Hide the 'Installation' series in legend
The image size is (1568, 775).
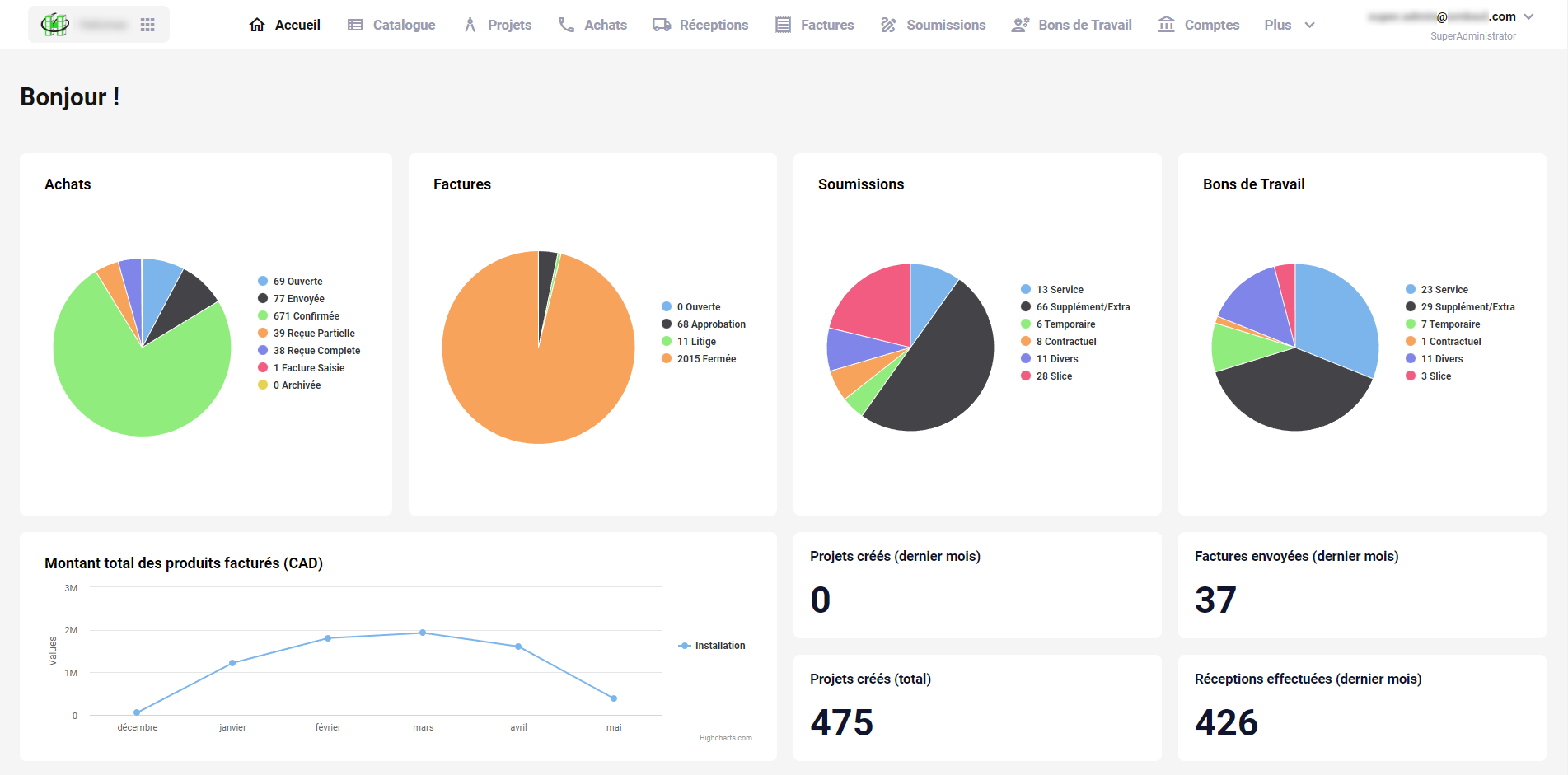(x=719, y=646)
